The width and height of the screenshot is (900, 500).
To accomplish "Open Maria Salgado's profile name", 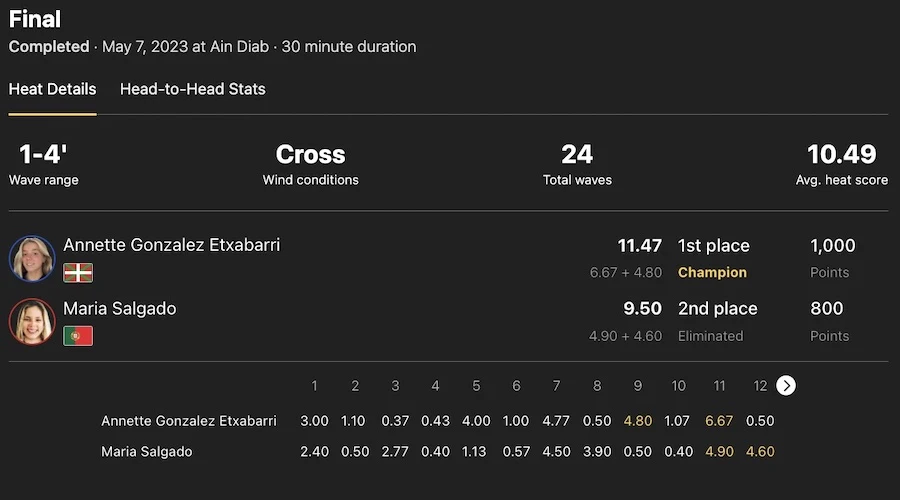I will (120, 308).
